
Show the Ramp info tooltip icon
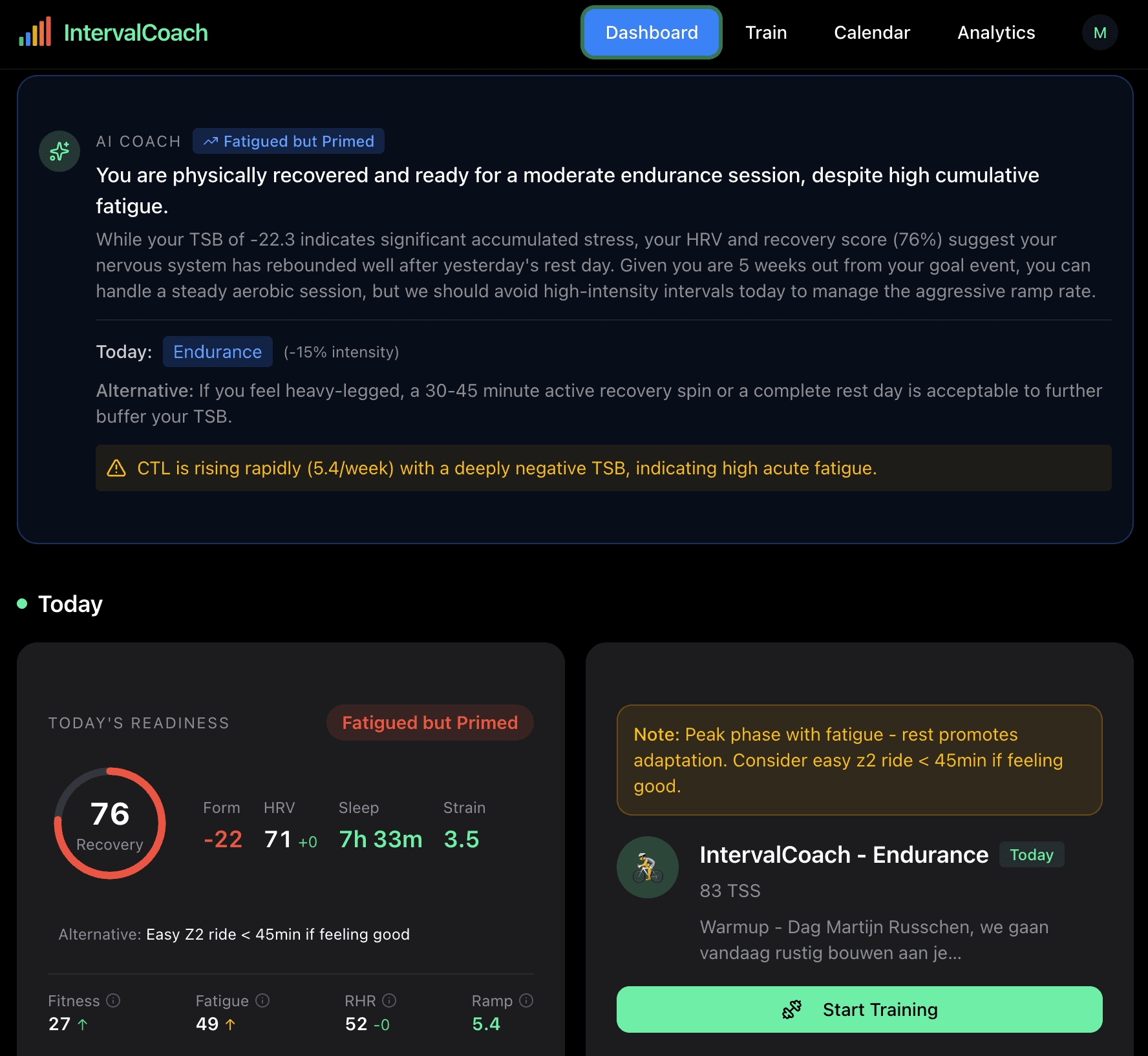pos(526,1000)
